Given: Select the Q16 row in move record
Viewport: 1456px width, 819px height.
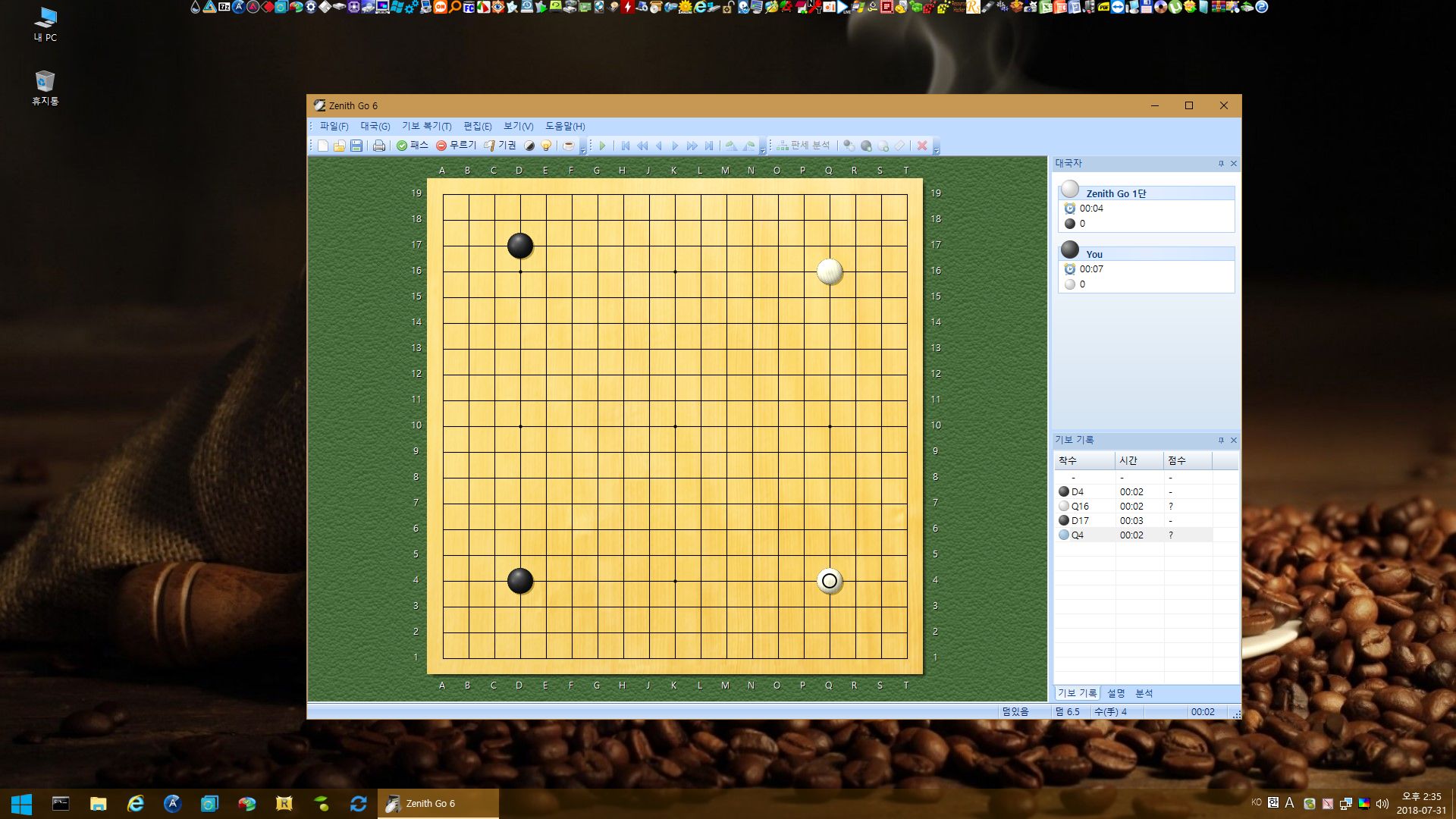Looking at the screenshot, I should [x=1134, y=506].
